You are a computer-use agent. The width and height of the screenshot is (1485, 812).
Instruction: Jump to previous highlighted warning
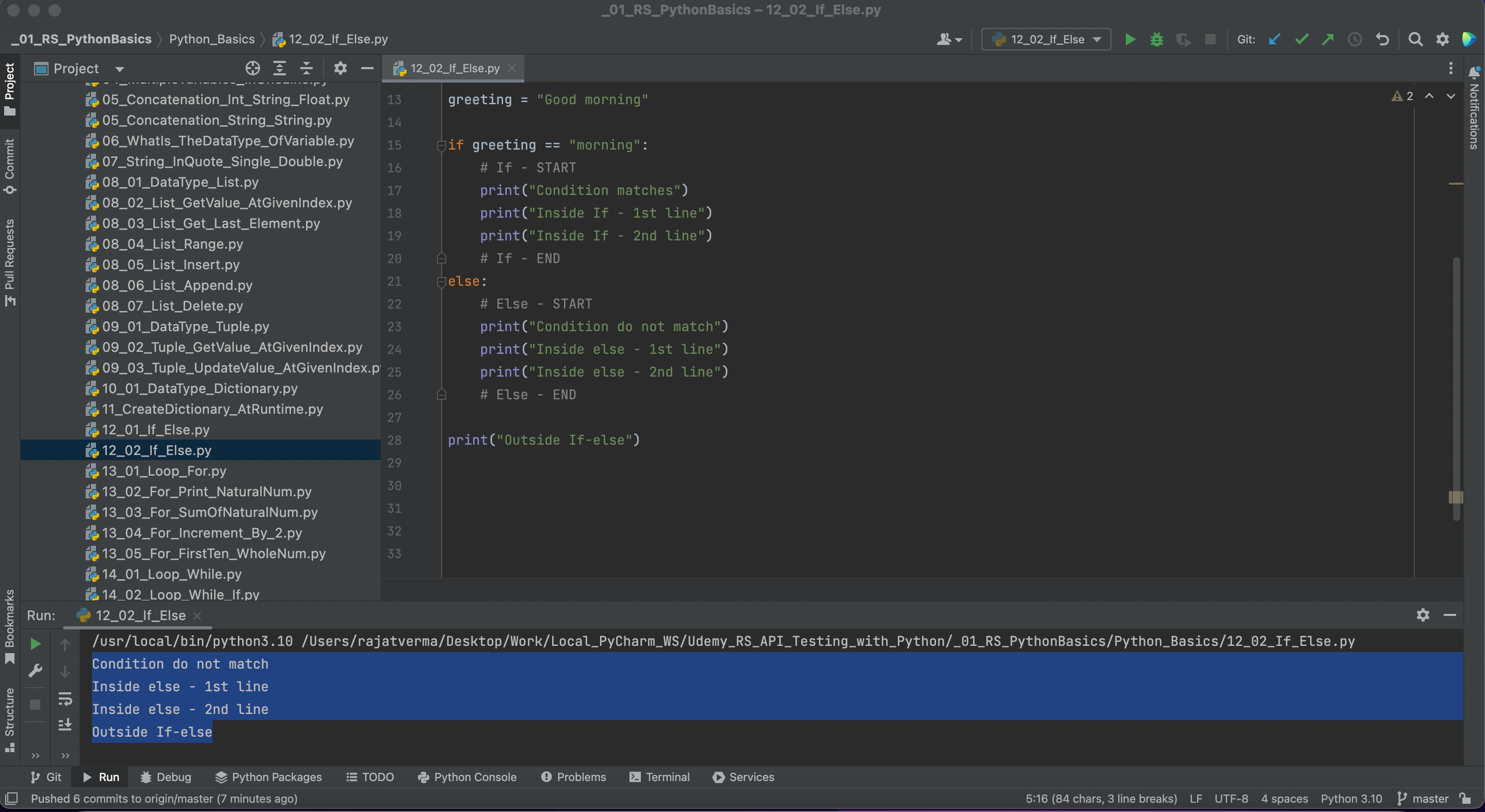pyautogui.click(x=1429, y=96)
